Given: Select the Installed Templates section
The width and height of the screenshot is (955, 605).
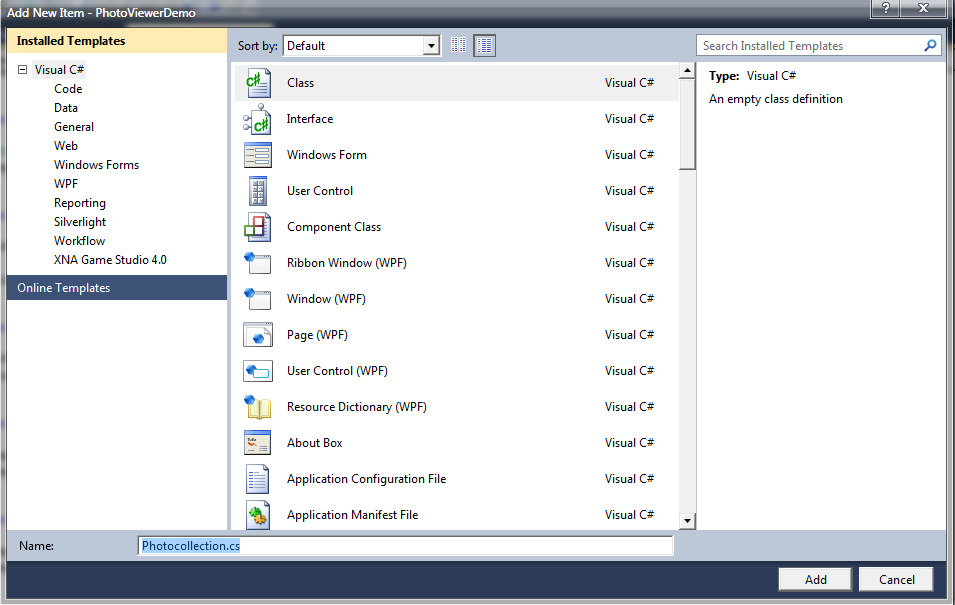Looking at the screenshot, I should click(x=71, y=41).
